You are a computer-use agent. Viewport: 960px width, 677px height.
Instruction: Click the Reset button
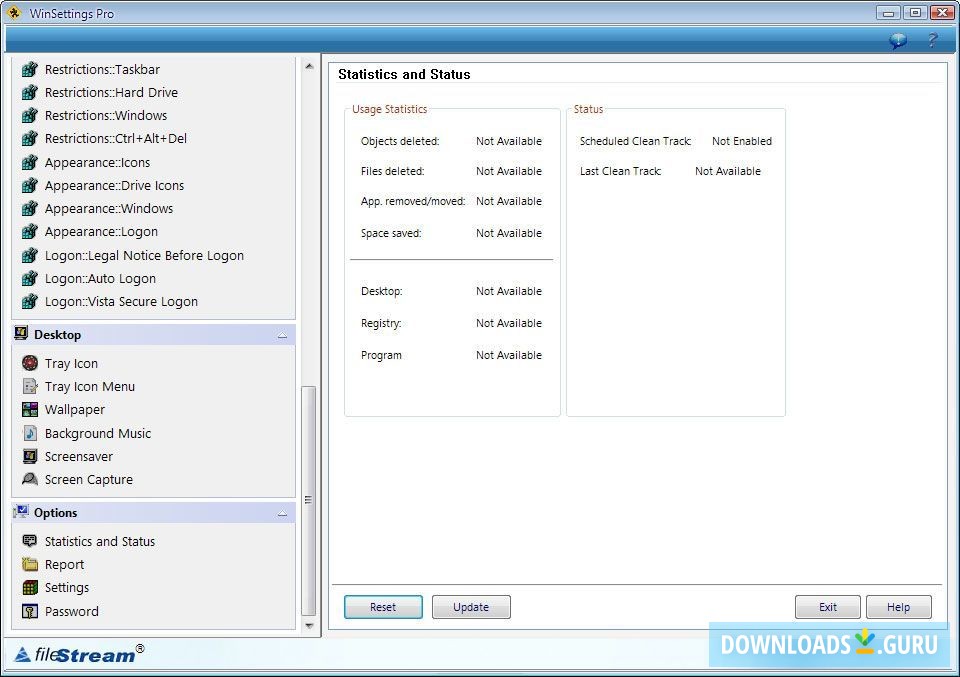(383, 607)
